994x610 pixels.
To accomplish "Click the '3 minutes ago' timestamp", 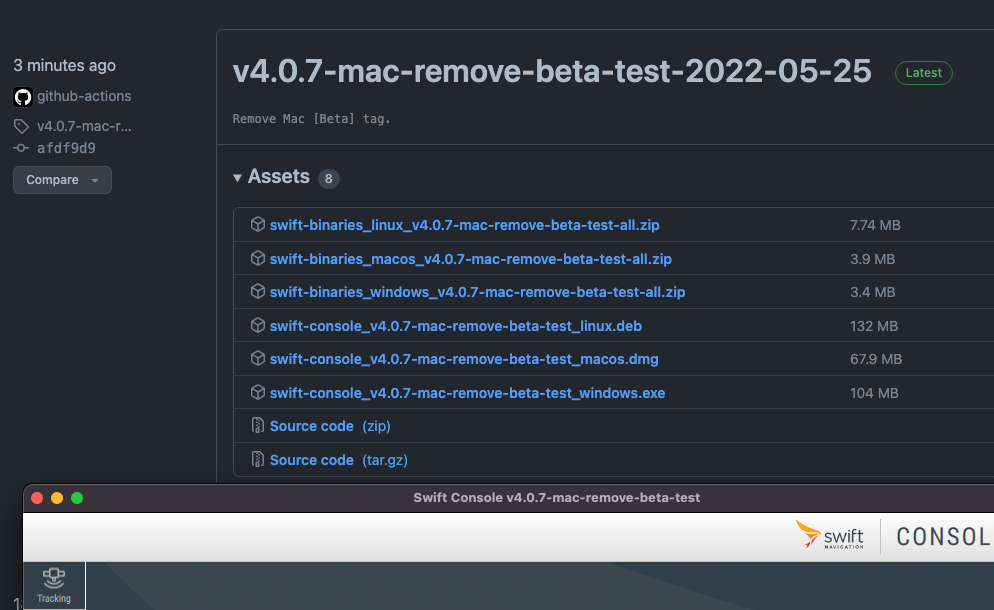I will (65, 65).
